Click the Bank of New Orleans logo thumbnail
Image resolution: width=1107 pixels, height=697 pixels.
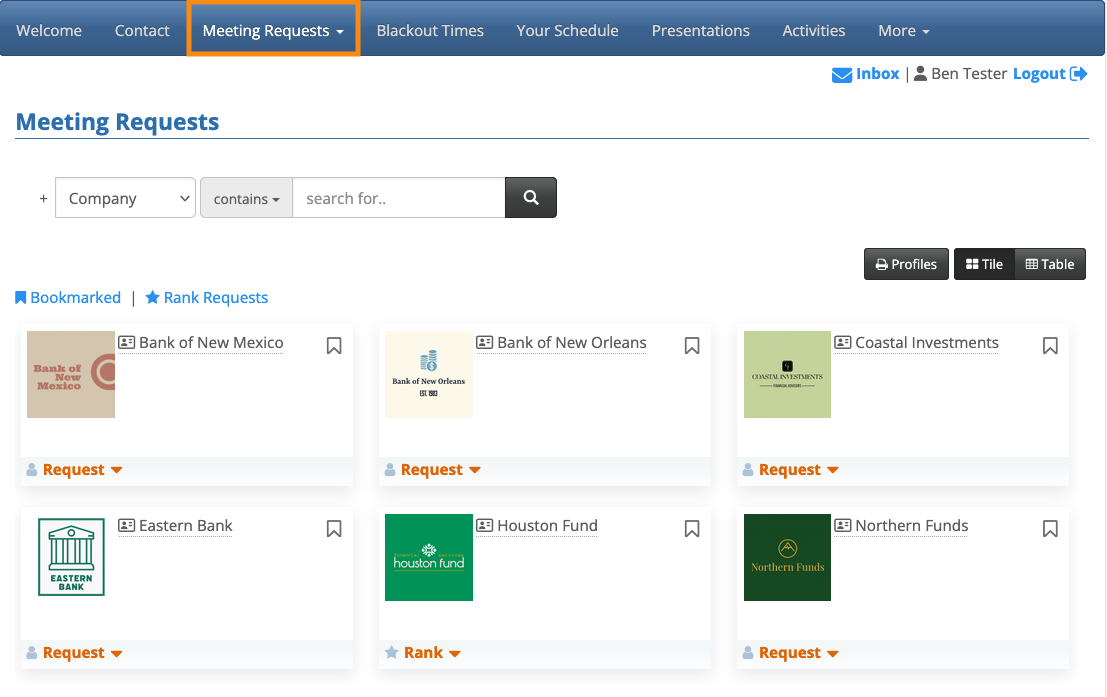[x=429, y=374]
